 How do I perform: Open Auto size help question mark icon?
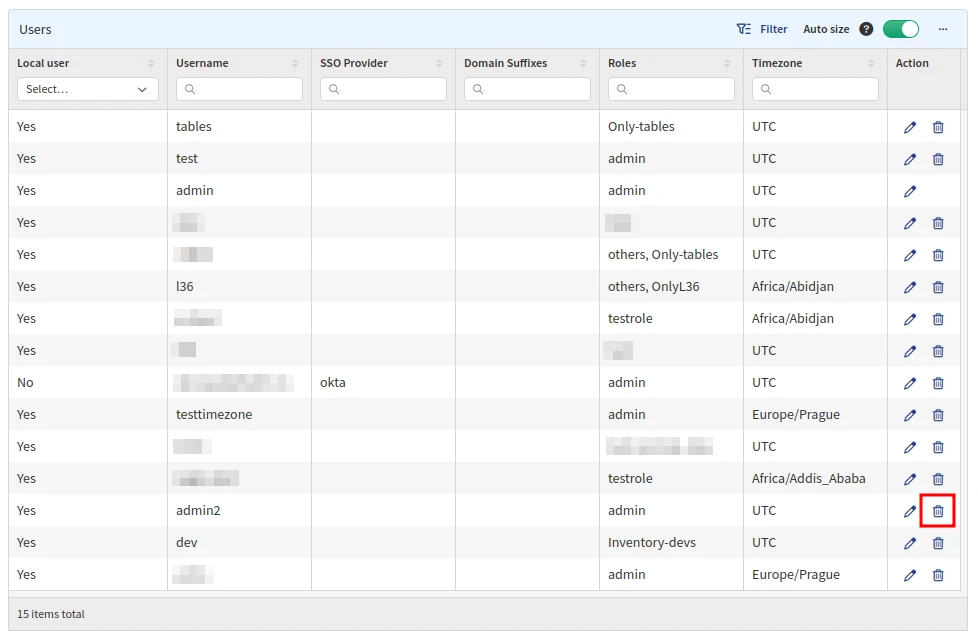[866, 29]
